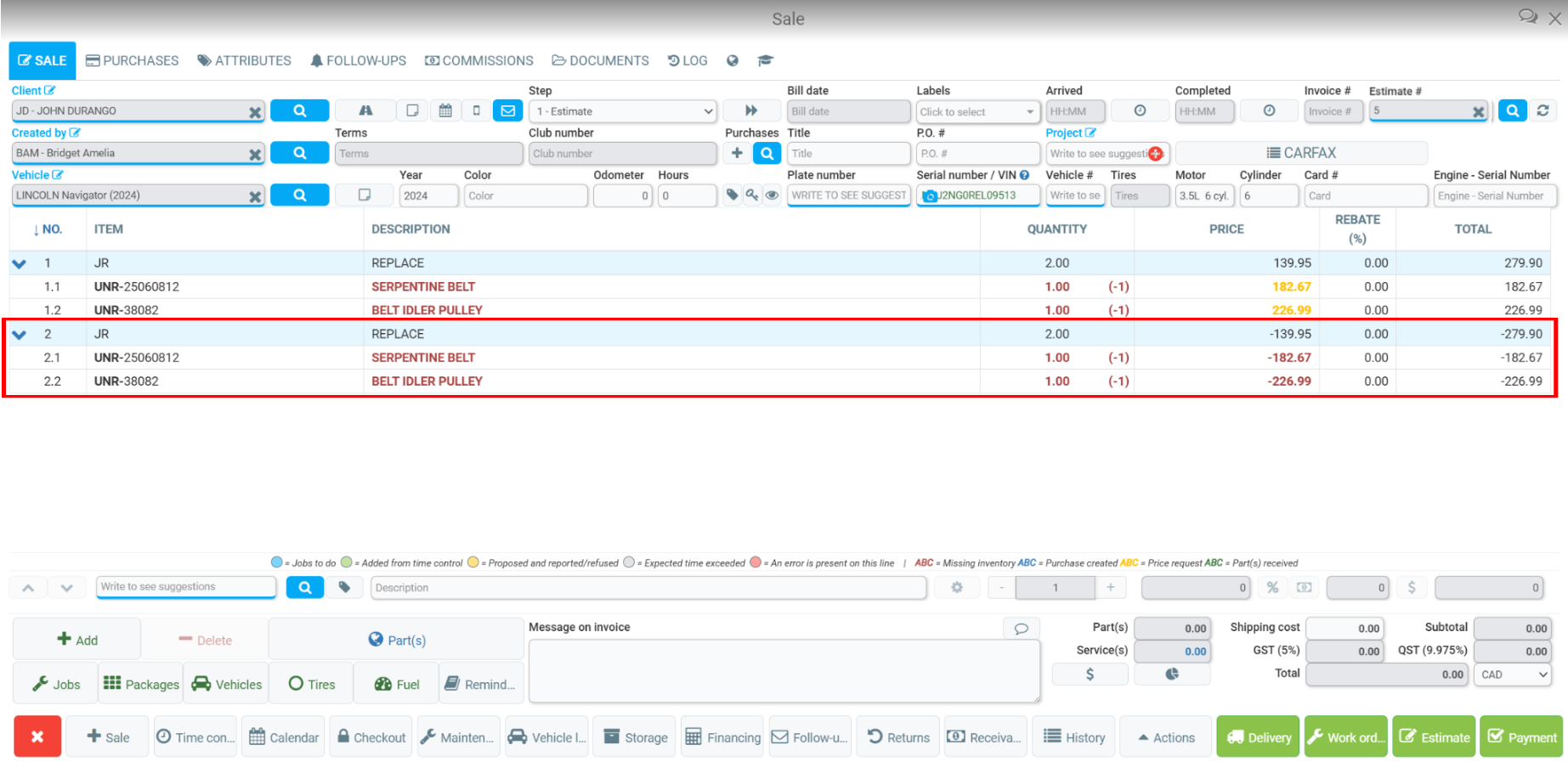Set Arrived time with clock icon

(x=1140, y=111)
